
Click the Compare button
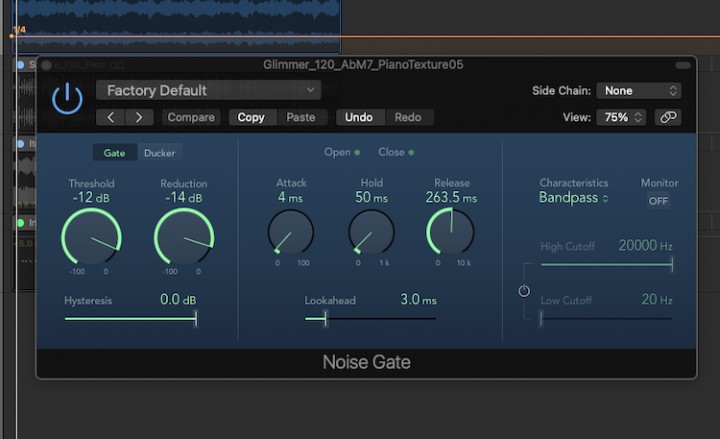coord(191,118)
